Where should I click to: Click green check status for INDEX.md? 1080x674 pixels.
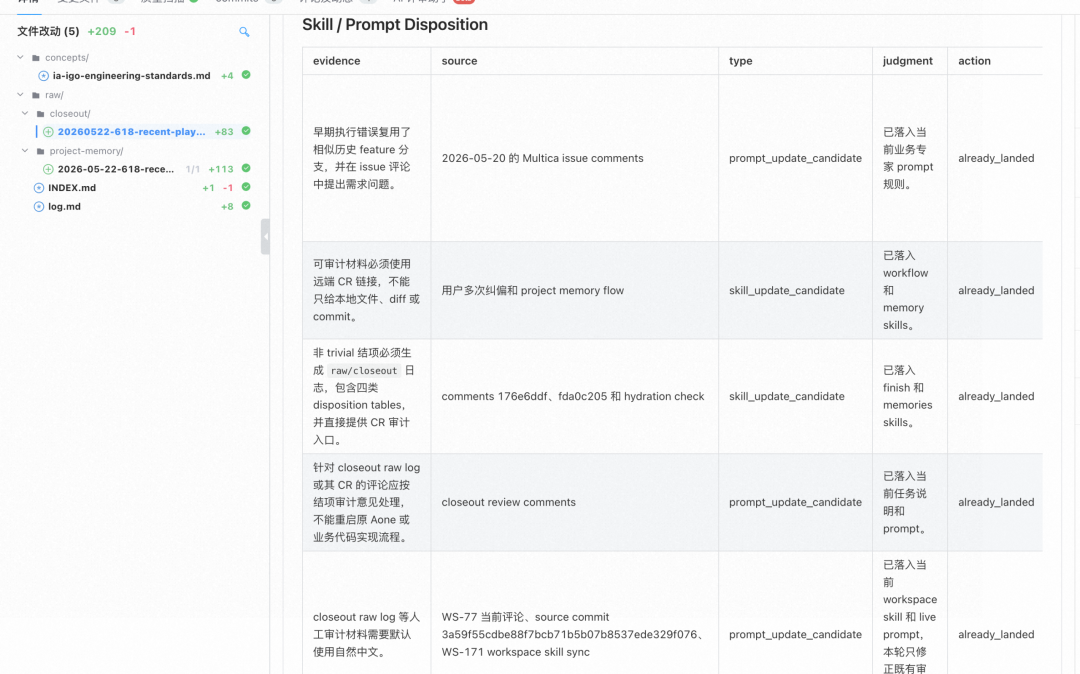(x=246, y=187)
